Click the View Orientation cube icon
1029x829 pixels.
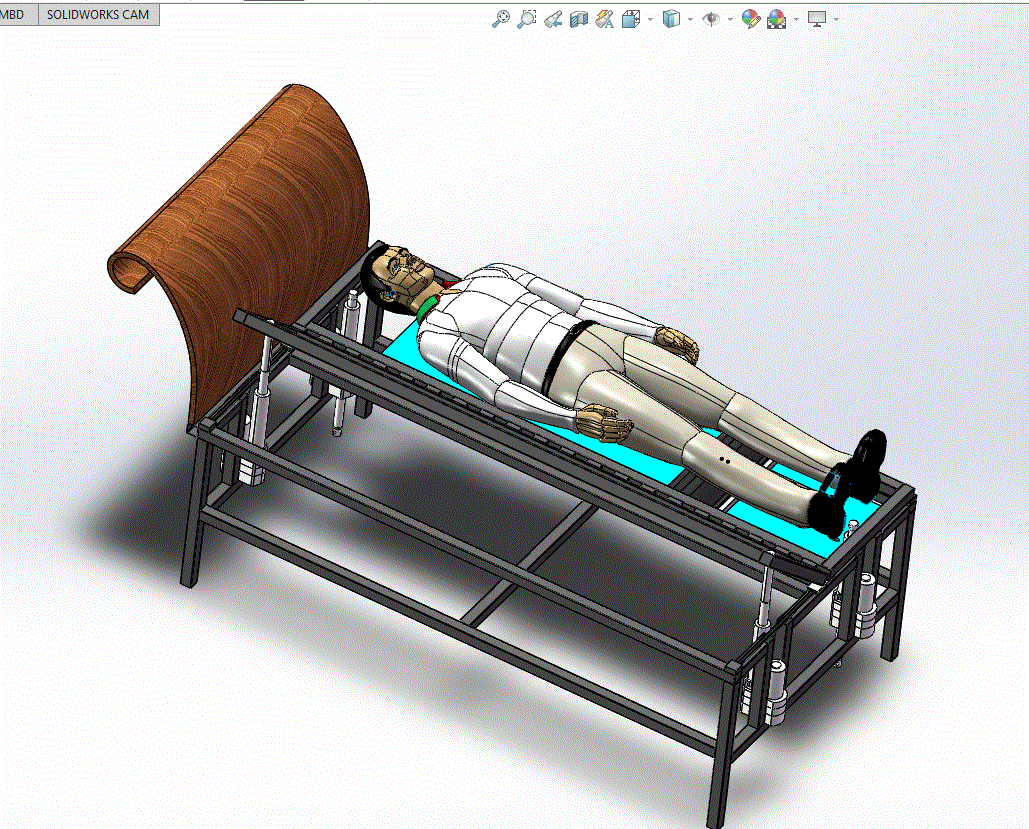coord(631,19)
